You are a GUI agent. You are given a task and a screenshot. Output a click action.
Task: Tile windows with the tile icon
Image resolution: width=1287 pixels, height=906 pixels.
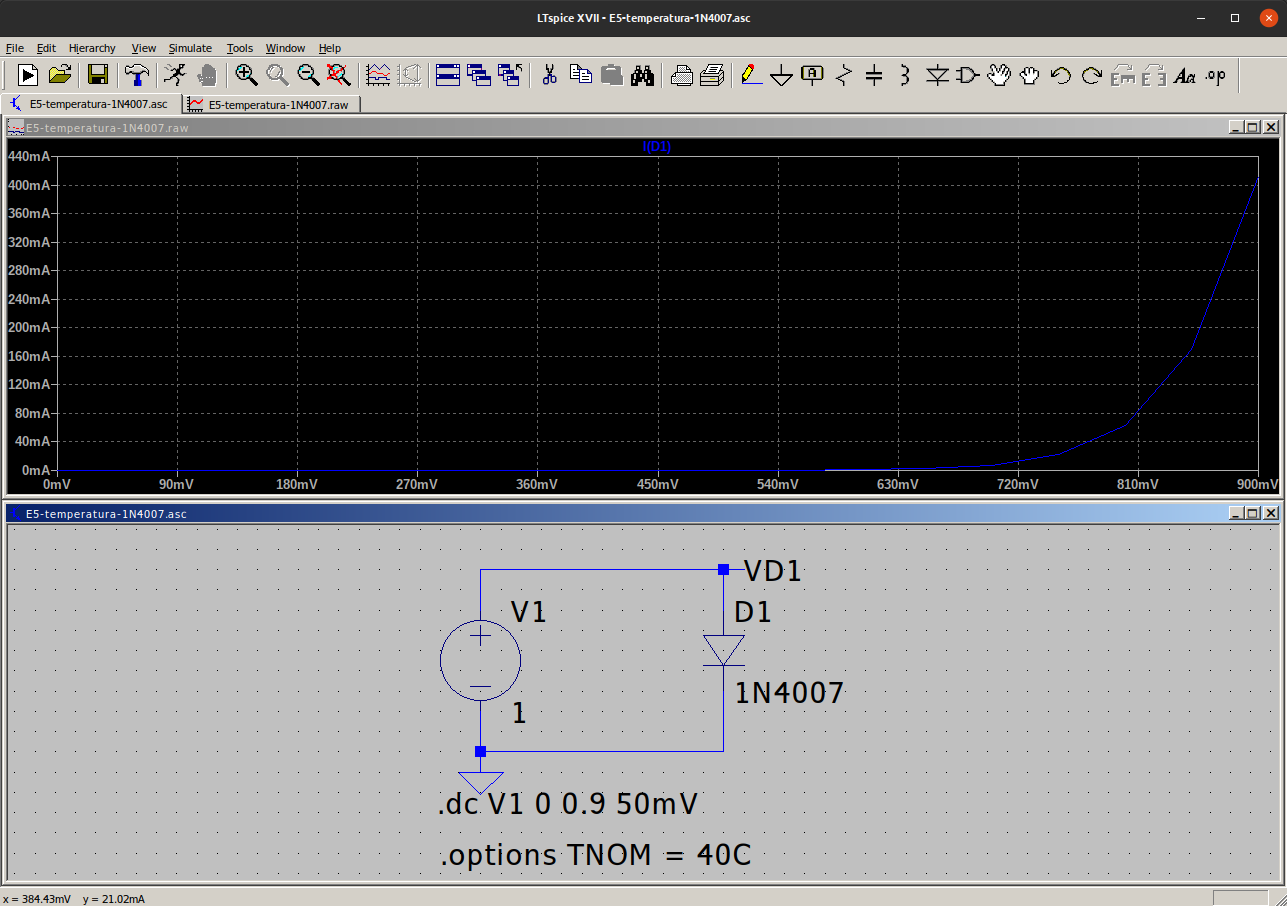click(x=448, y=74)
